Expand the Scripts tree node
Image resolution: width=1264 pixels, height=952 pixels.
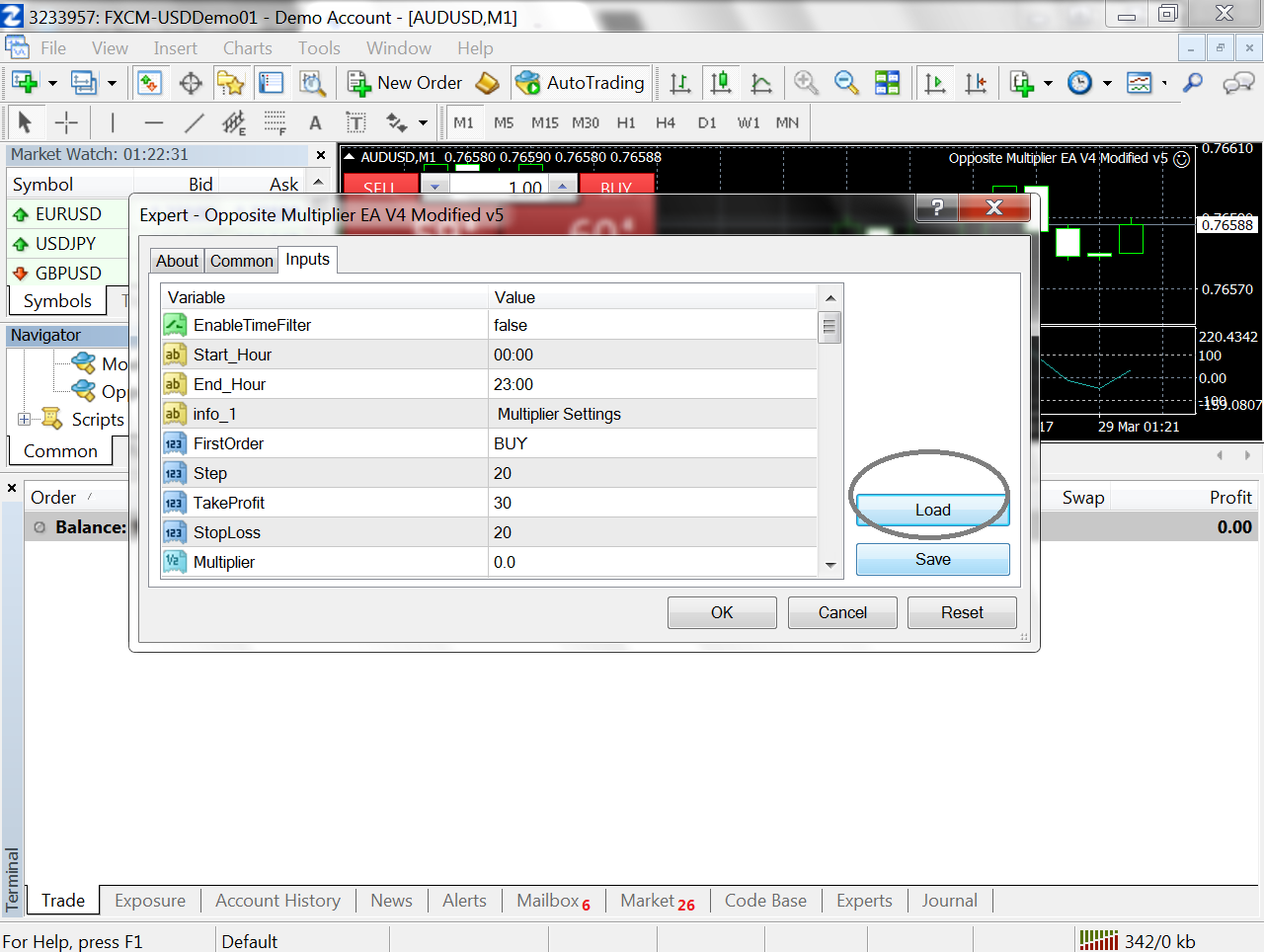click(x=24, y=420)
